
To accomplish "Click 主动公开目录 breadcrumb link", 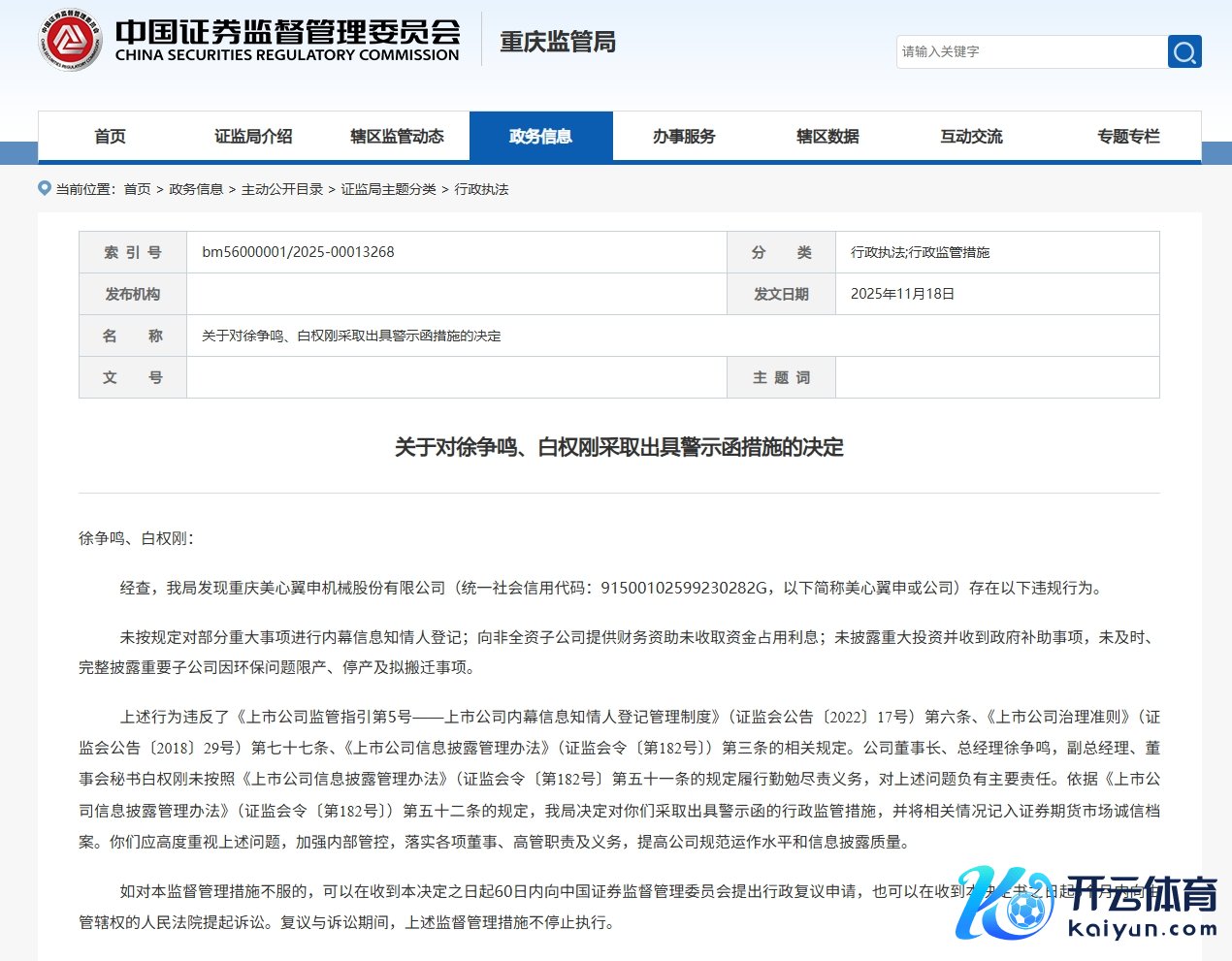I will click(281, 189).
